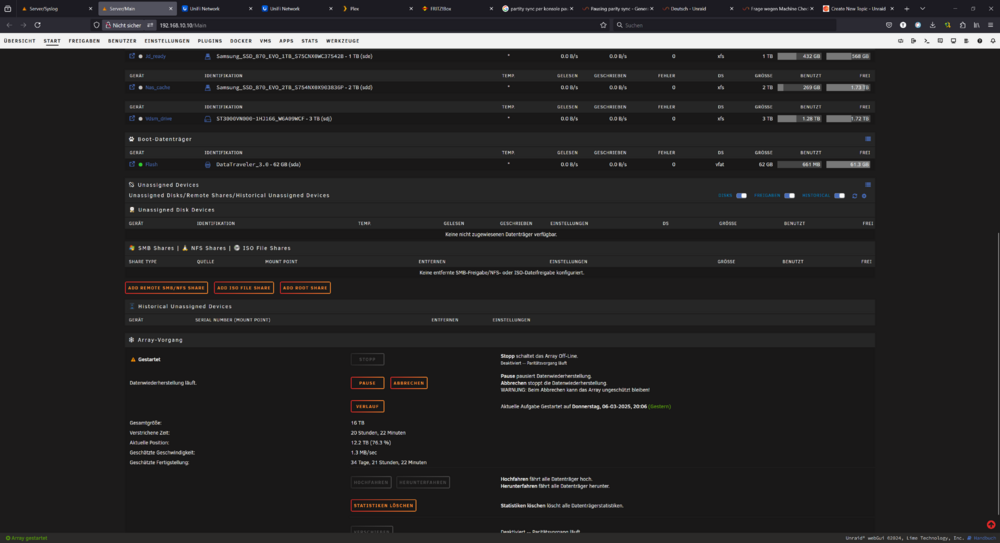This screenshot has width=1000, height=543.
Task: Toggle the Disks switch in Unassigned Devices
Action: click(x=741, y=196)
